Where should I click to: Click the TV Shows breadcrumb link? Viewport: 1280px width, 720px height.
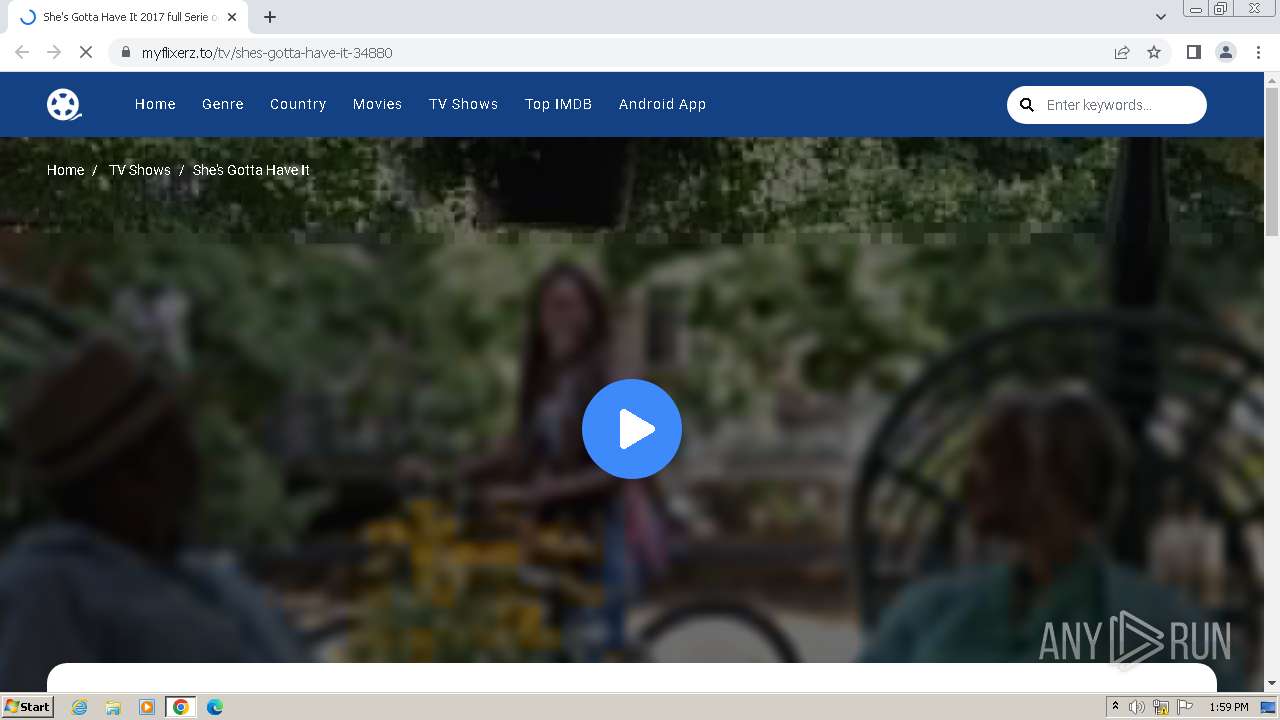(139, 170)
